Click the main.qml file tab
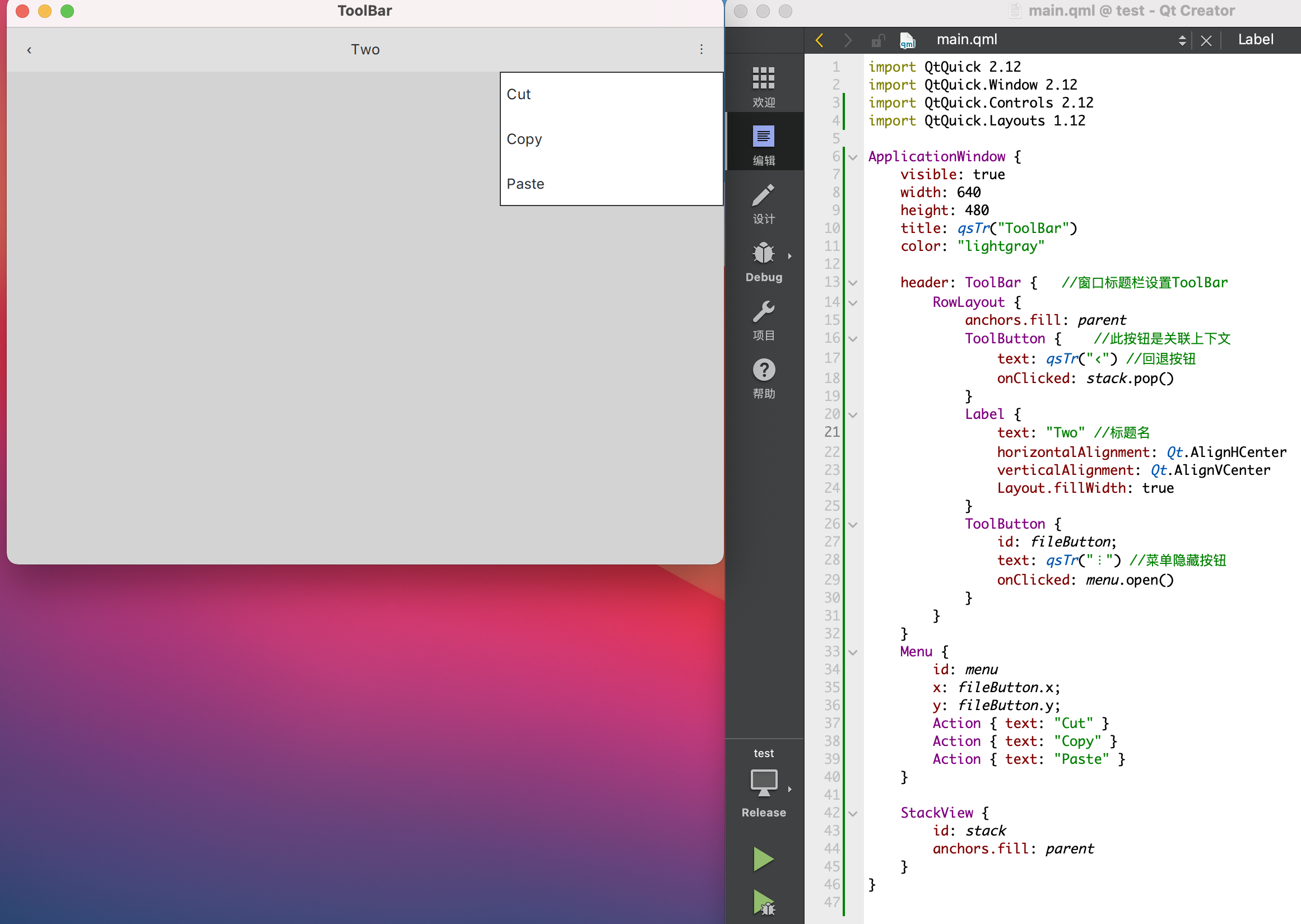This screenshot has width=1301, height=924. pos(967,40)
